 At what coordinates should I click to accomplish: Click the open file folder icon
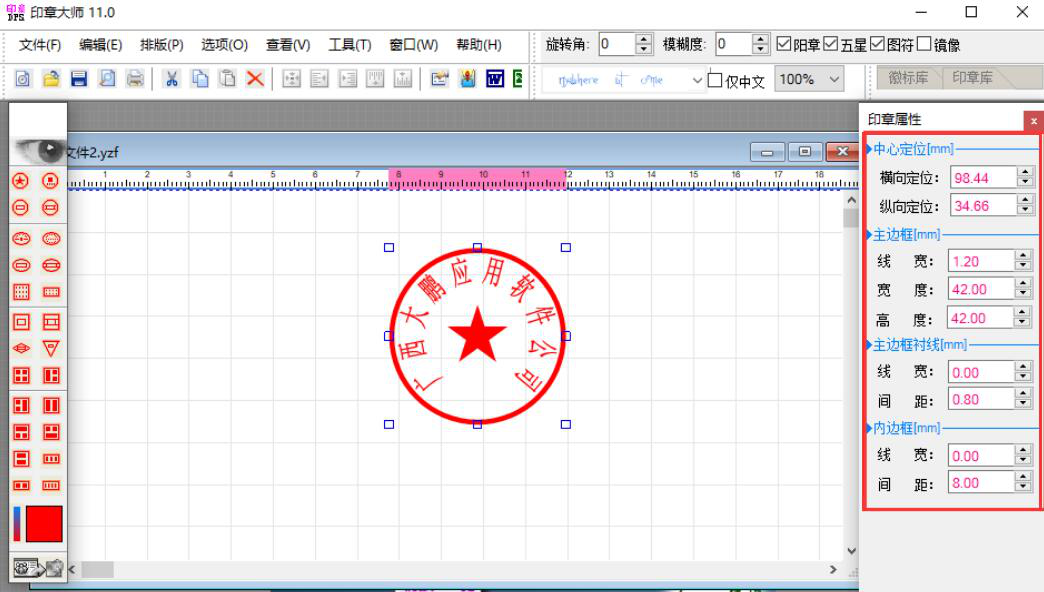click(51, 79)
